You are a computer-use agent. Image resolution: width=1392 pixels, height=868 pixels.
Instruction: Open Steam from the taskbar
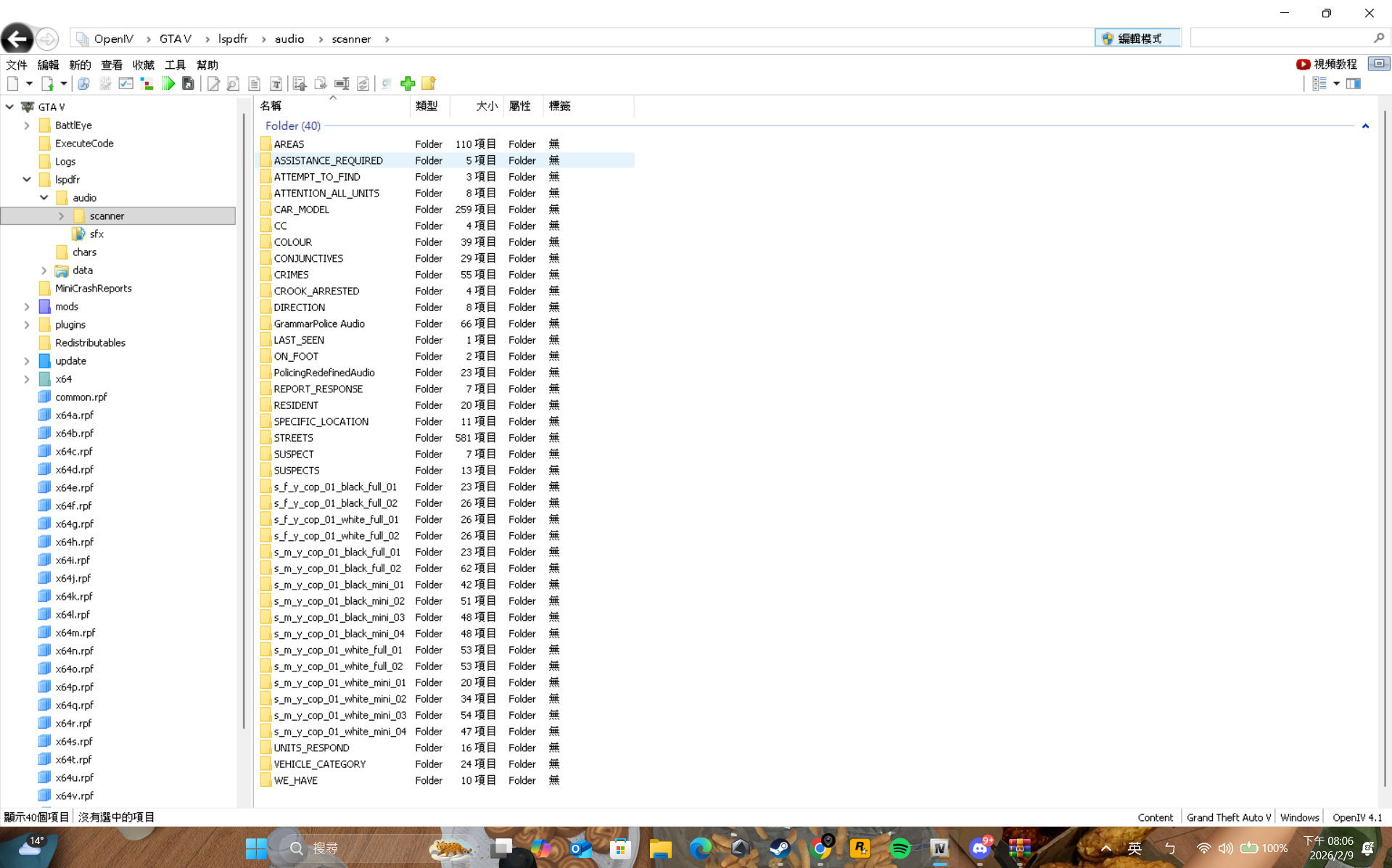(780, 848)
